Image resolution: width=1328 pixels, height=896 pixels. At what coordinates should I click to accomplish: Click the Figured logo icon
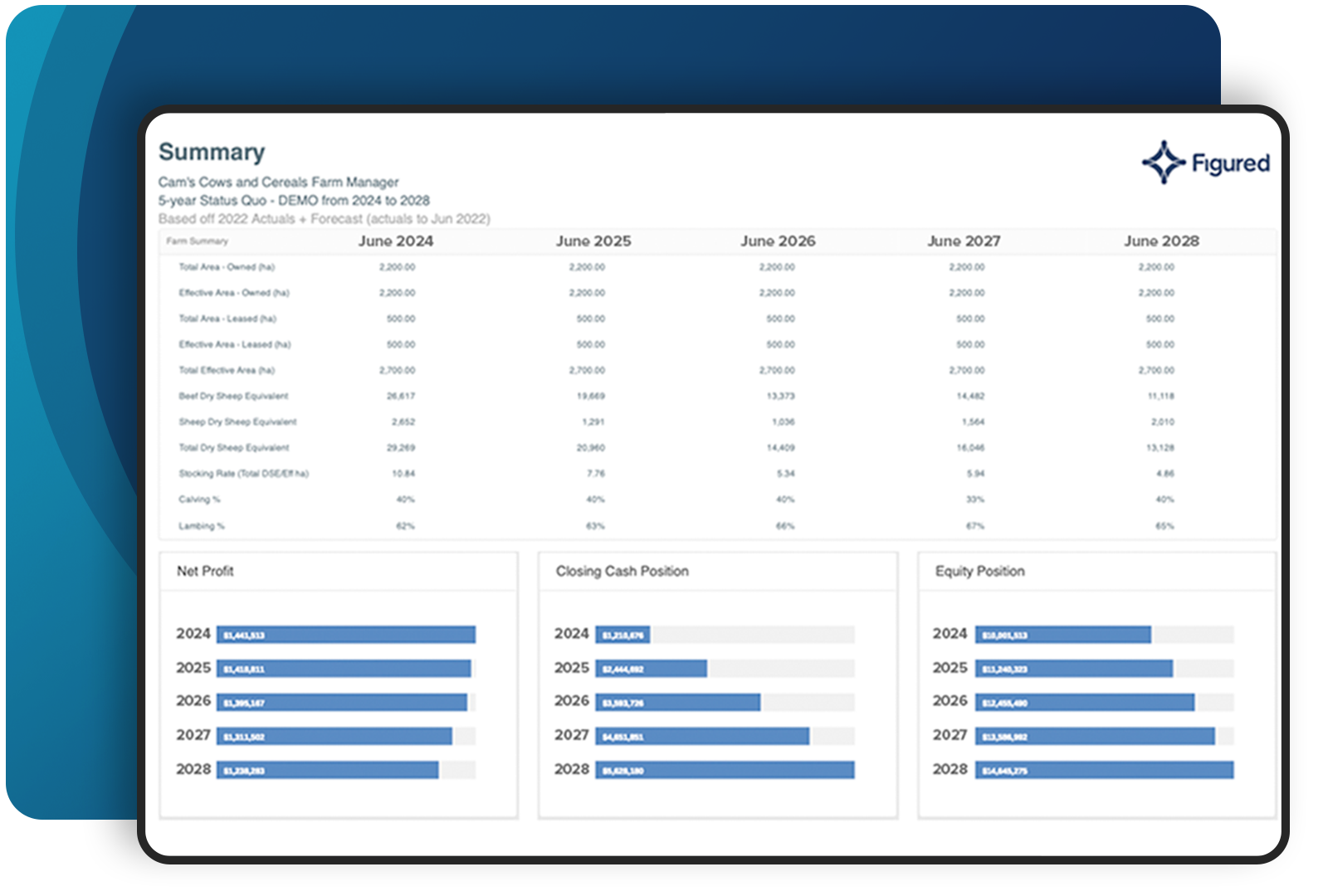[1164, 162]
